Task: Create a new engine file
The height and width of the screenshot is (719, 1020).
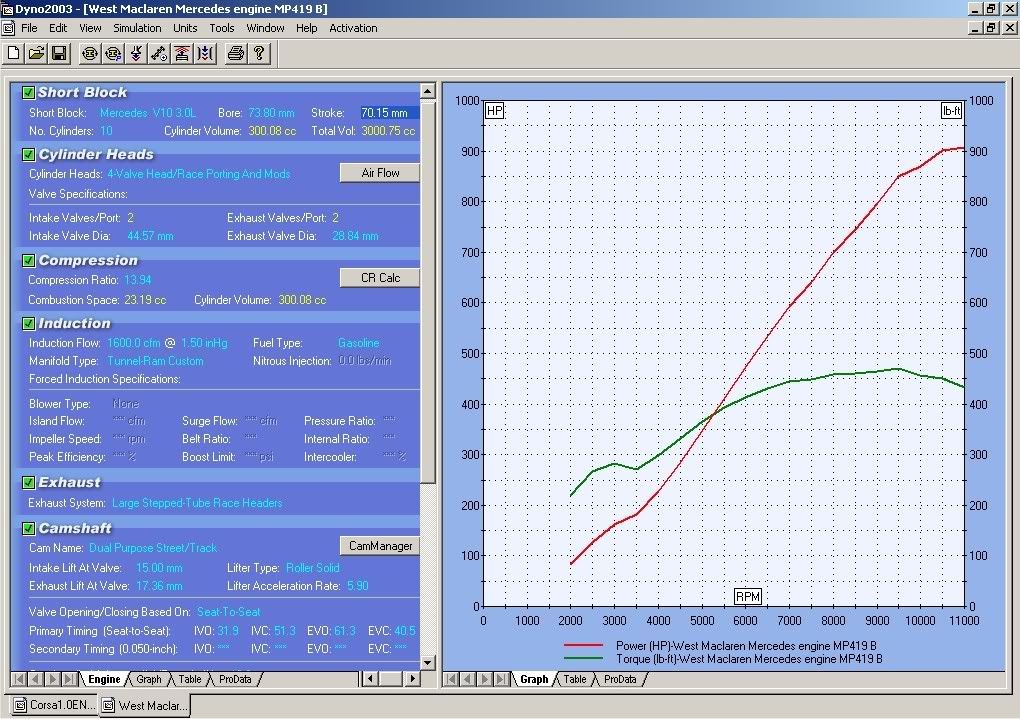Action: click(x=13, y=53)
